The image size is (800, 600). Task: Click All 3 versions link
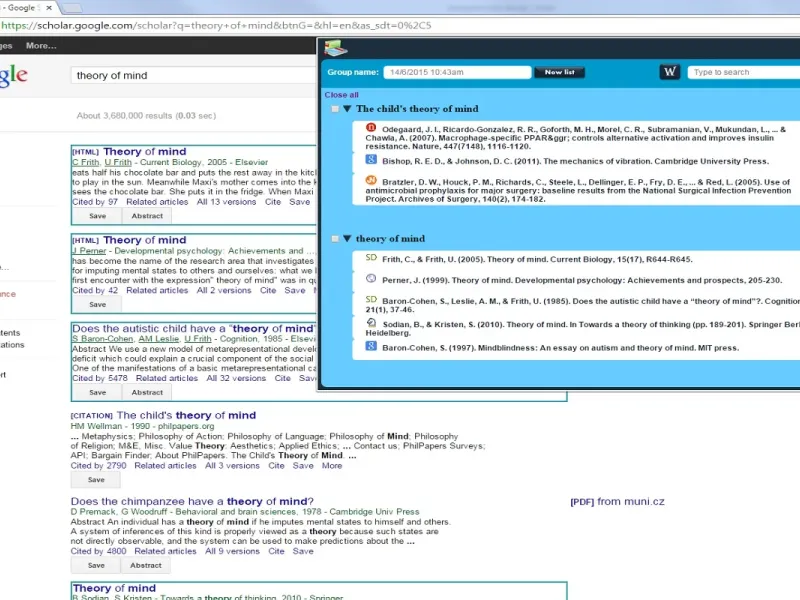(x=232, y=466)
